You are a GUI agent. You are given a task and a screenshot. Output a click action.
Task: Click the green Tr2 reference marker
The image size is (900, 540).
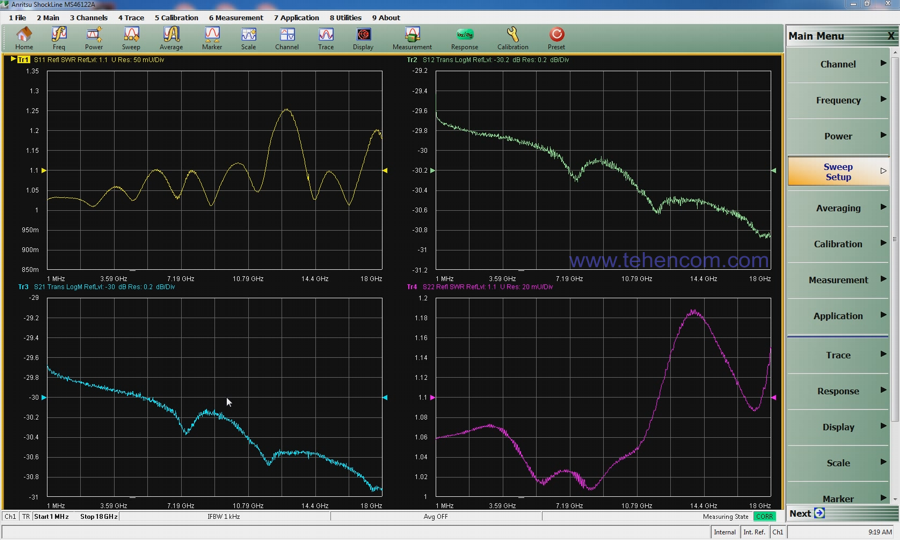pyautogui.click(x=432, y=170)
